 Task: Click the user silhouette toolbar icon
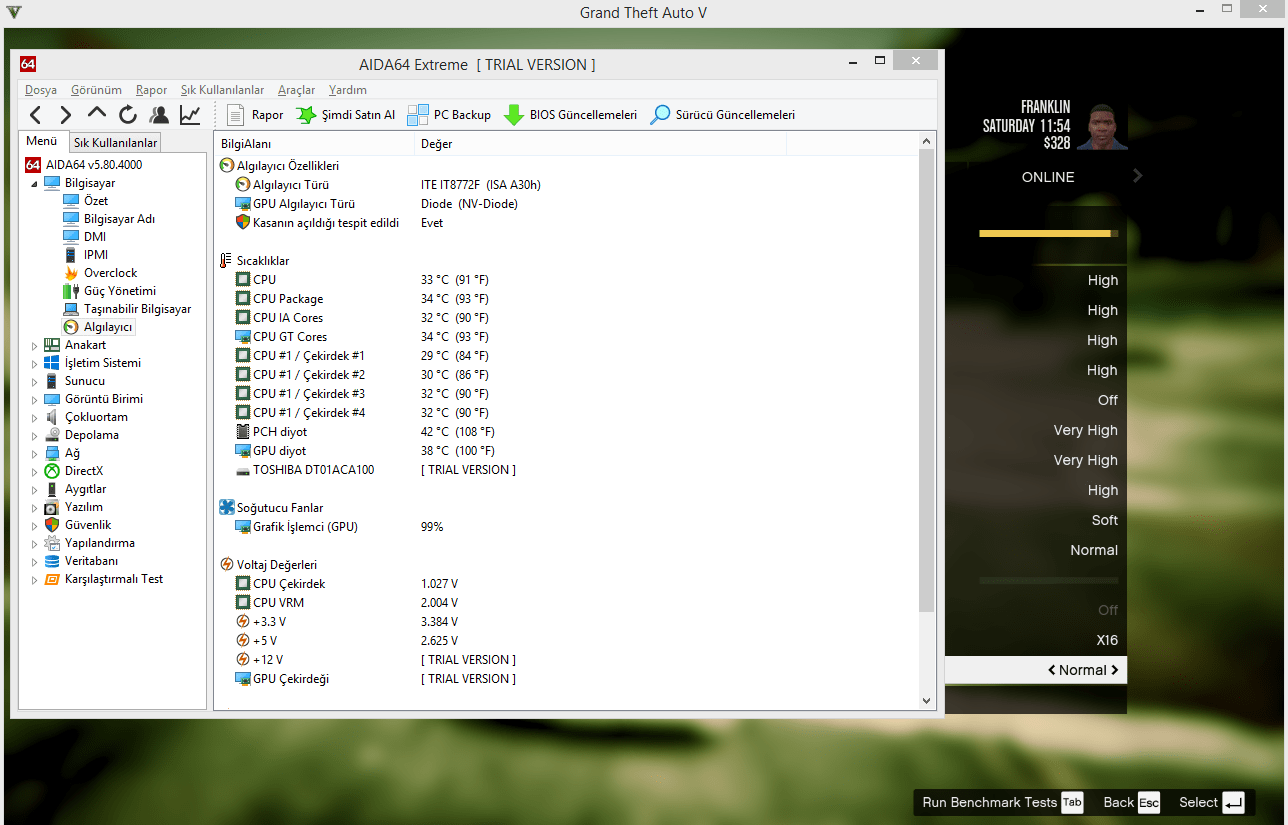(x=158, y=115)
